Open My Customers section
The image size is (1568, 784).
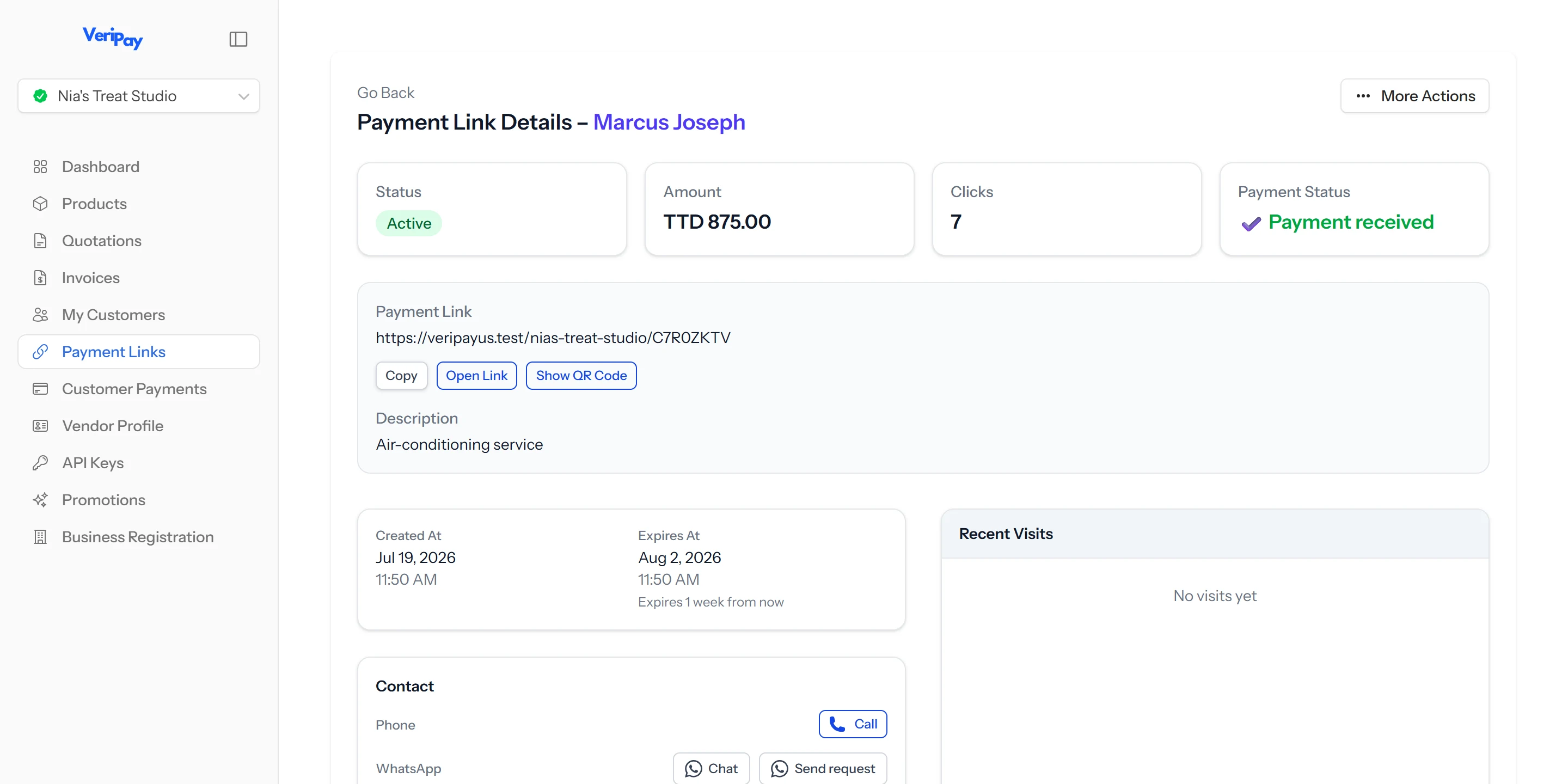[139, 315]
